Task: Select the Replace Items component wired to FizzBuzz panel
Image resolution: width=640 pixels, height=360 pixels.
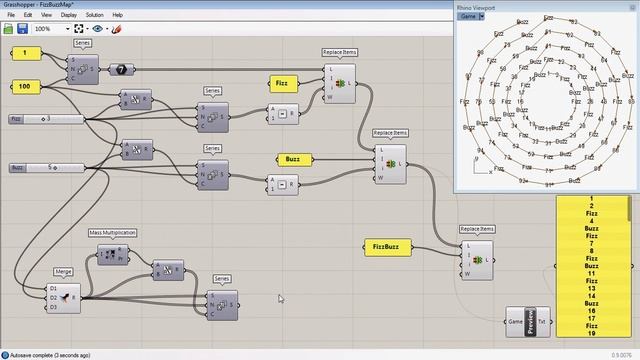Action: click(477, 260)
